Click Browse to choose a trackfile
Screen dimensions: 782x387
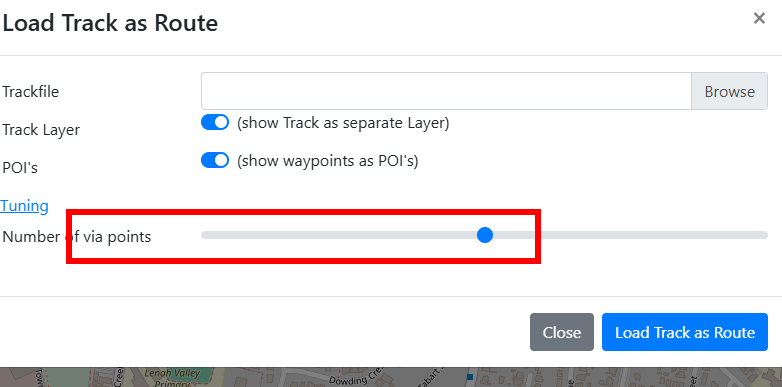pos(729,91)
